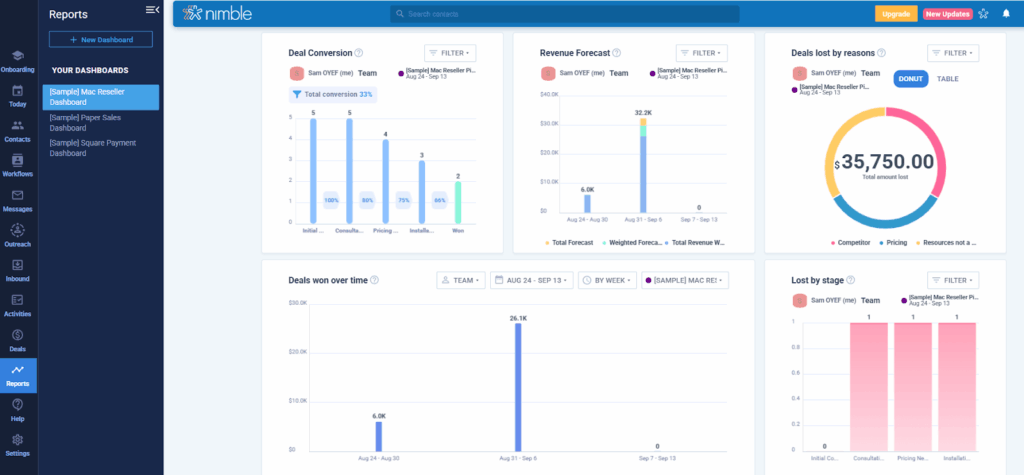
Task: Go to the Workflows section icon
Action: 18,165
